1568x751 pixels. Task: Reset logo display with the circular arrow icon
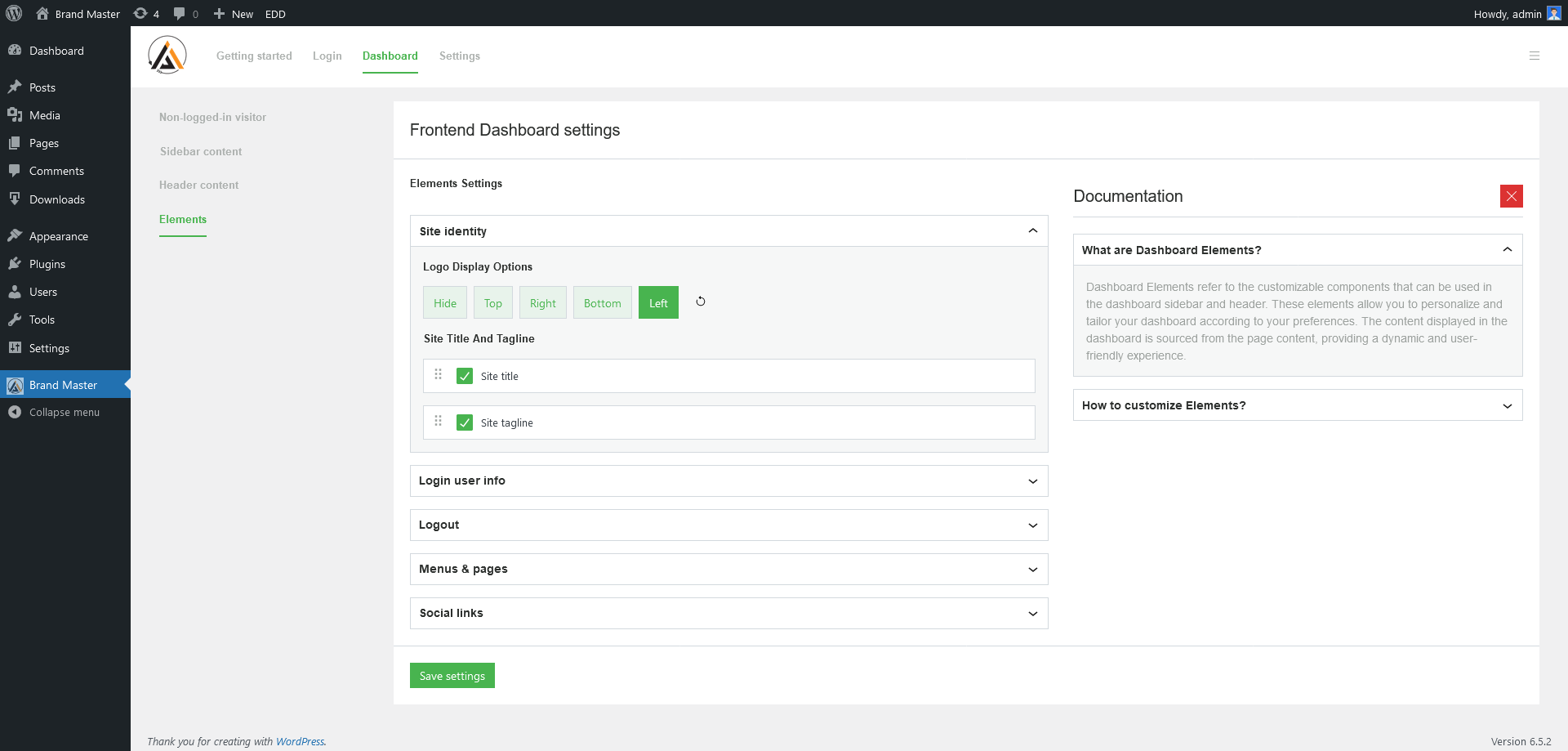click(700, 302)
